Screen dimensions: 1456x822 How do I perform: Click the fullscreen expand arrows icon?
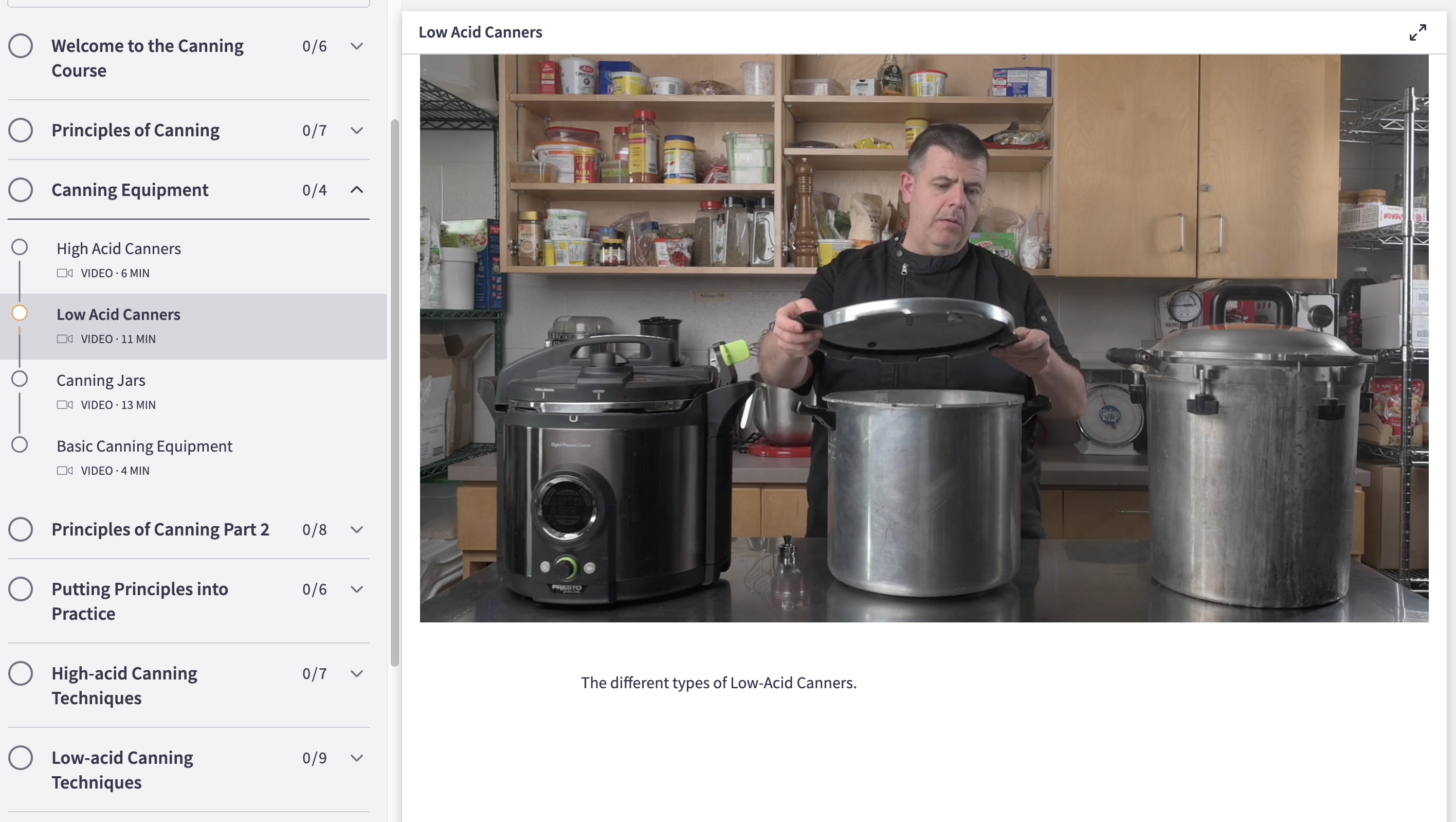coord(1417,32)
